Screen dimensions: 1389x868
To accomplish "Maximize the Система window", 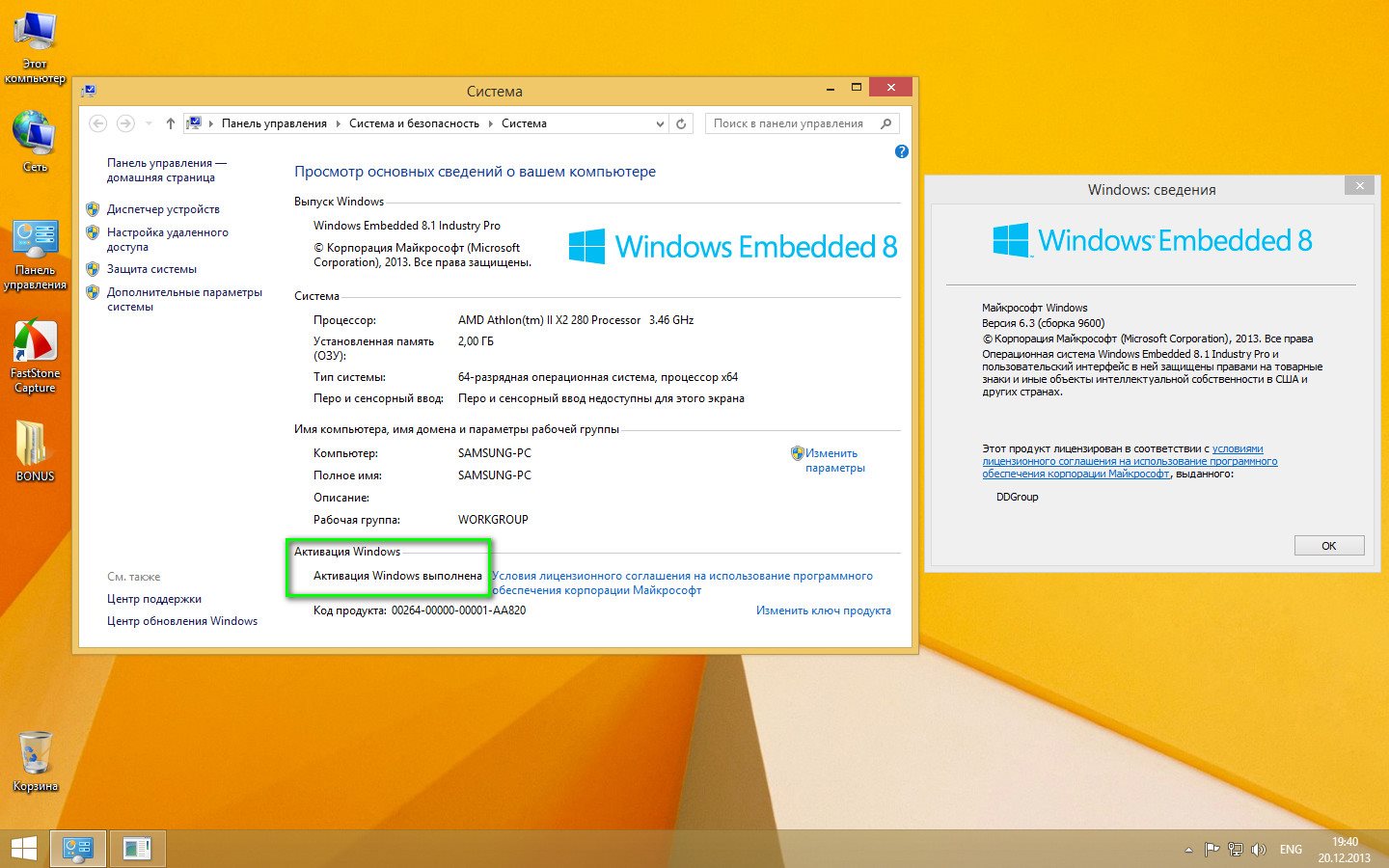I will (x=856, y=88).
